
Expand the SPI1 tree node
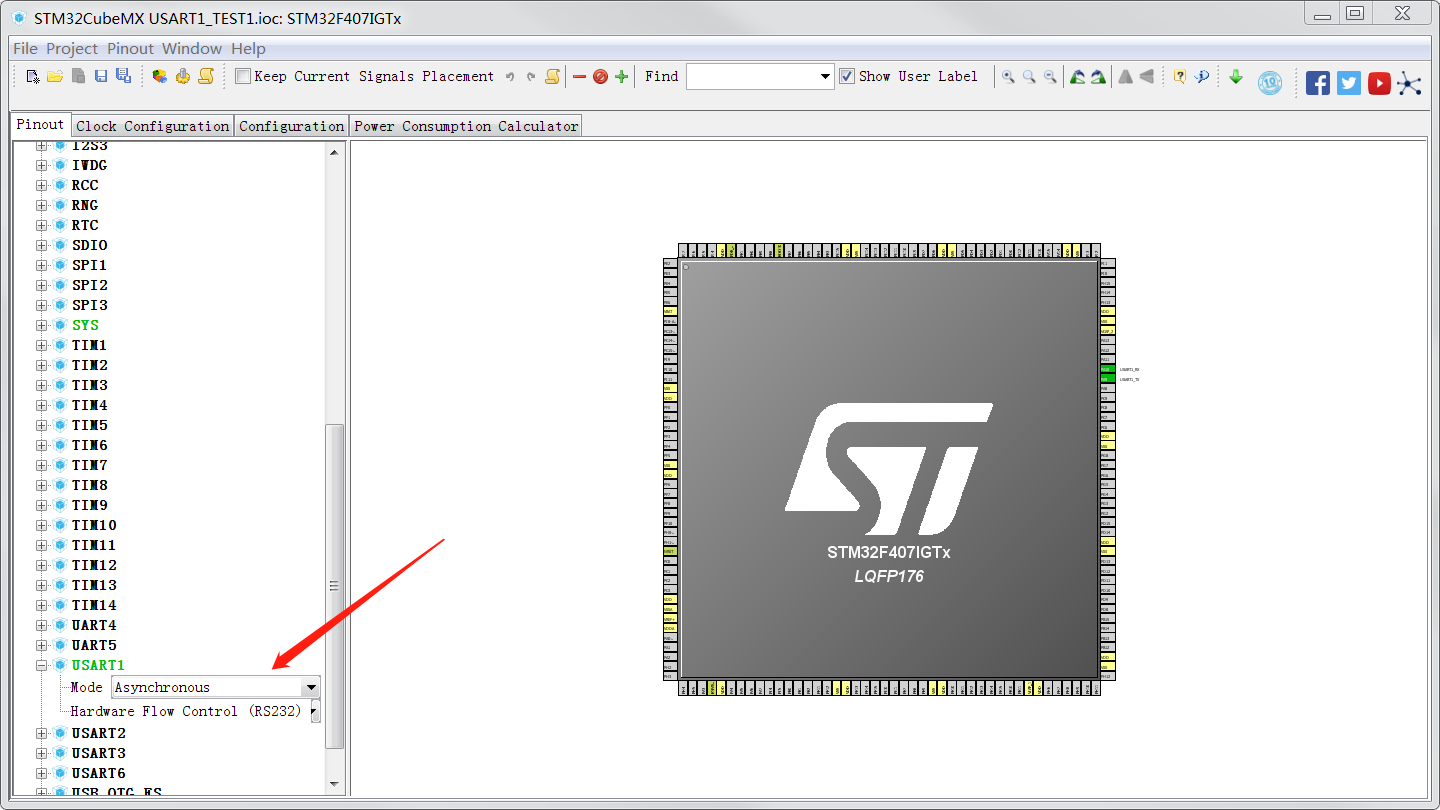click(x=42, y=265)
